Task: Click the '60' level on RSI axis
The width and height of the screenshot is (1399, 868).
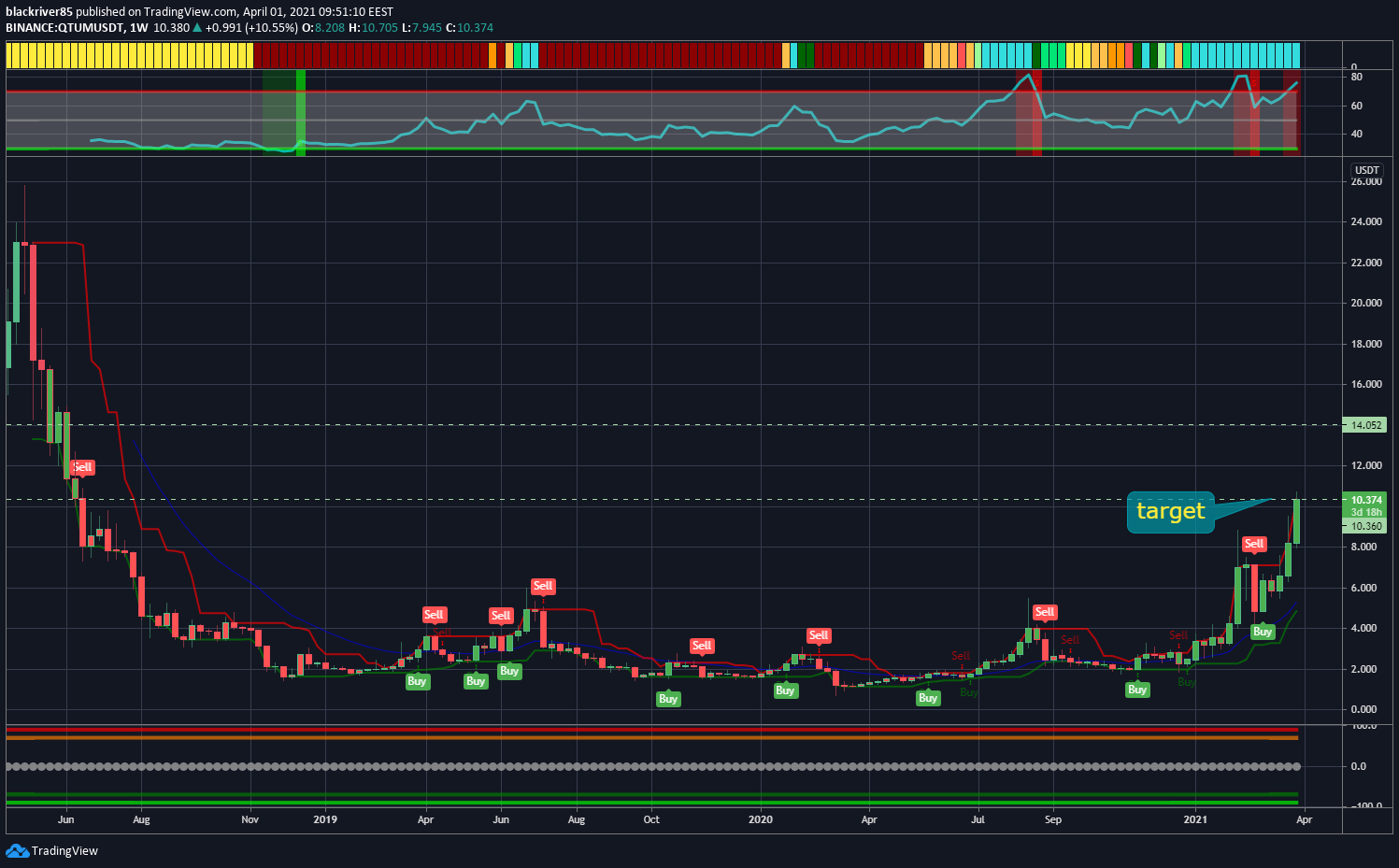Action: pyautogui.click(x=1357, y=107)
